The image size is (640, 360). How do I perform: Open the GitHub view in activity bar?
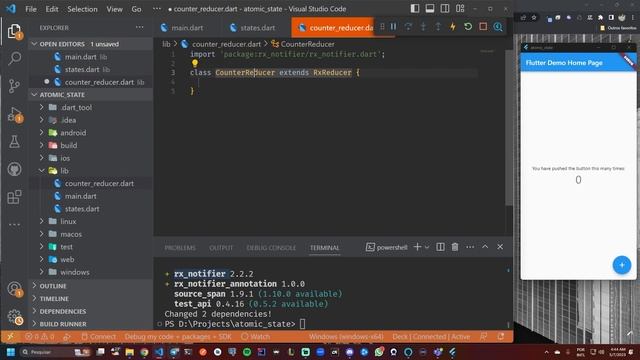(14, 169)
